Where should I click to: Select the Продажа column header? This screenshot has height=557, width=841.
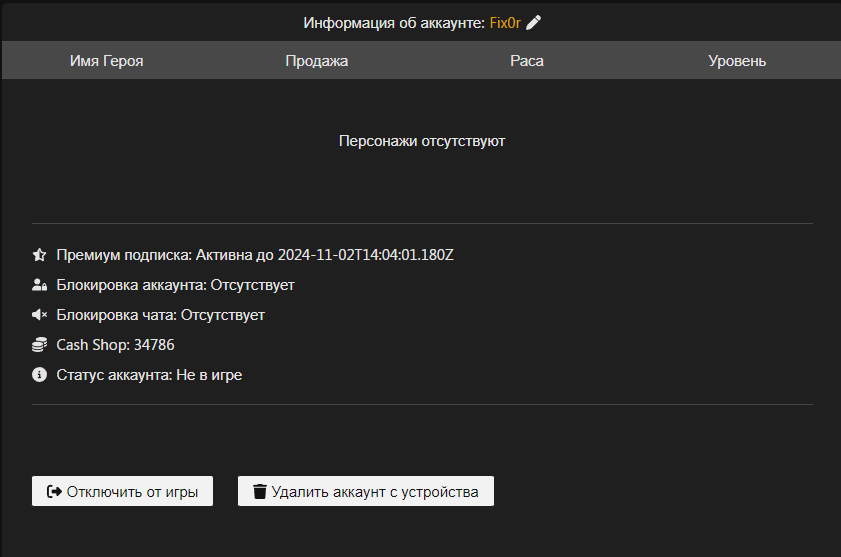click(x=316, y=61)
